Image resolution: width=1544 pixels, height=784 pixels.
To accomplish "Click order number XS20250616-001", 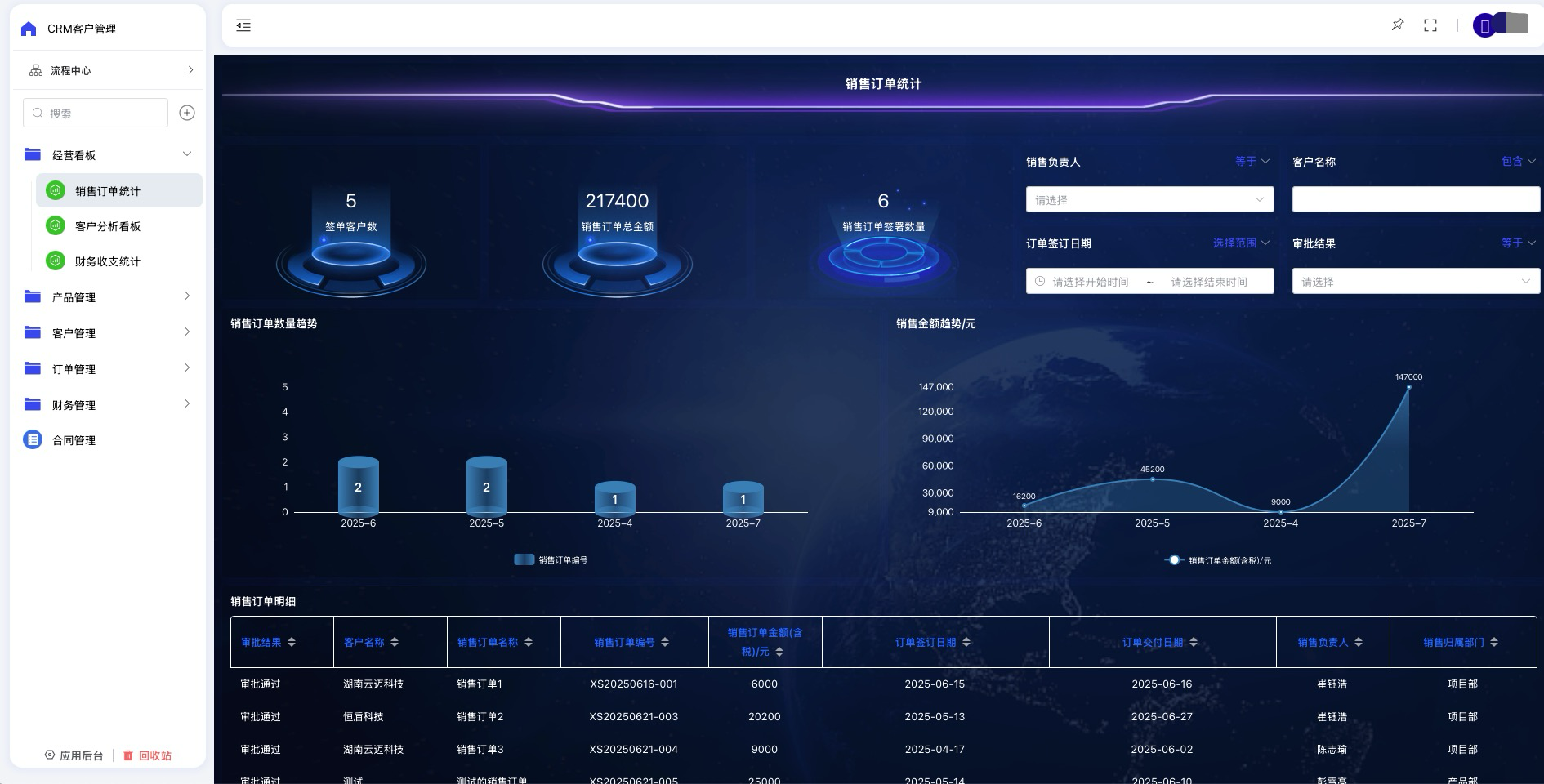I will tap(634, 684).
